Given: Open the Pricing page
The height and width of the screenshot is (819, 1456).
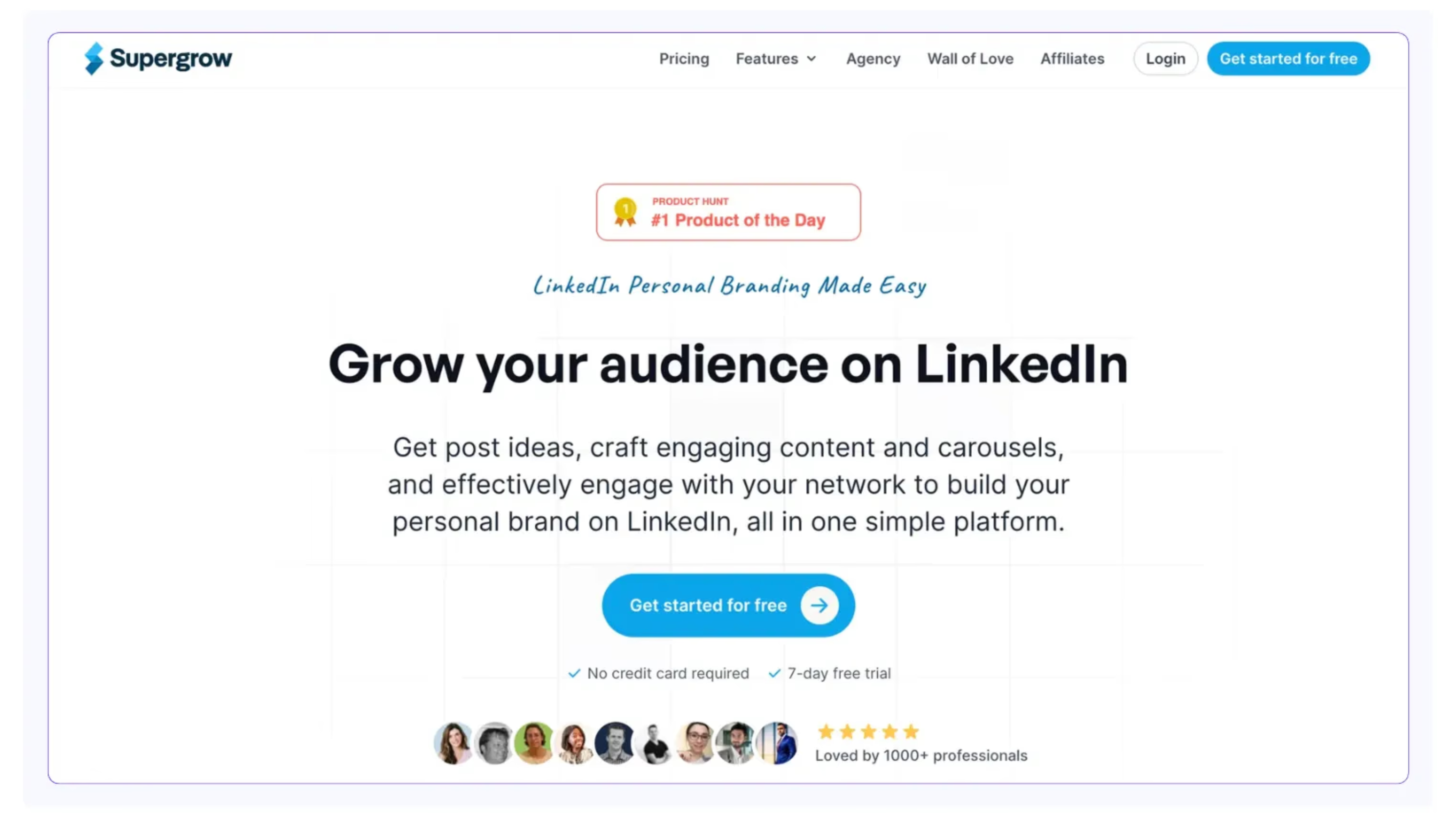Looking at the screenshot, I should pyautogui.click(x=684, y=59).
